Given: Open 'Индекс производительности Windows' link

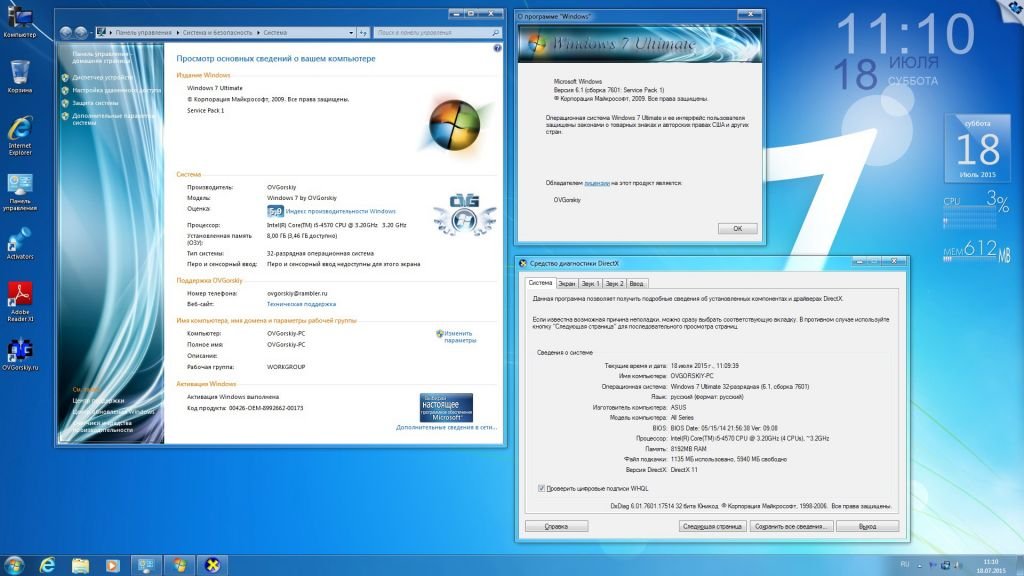Looking at the screenshot, I should pos(340,211).
